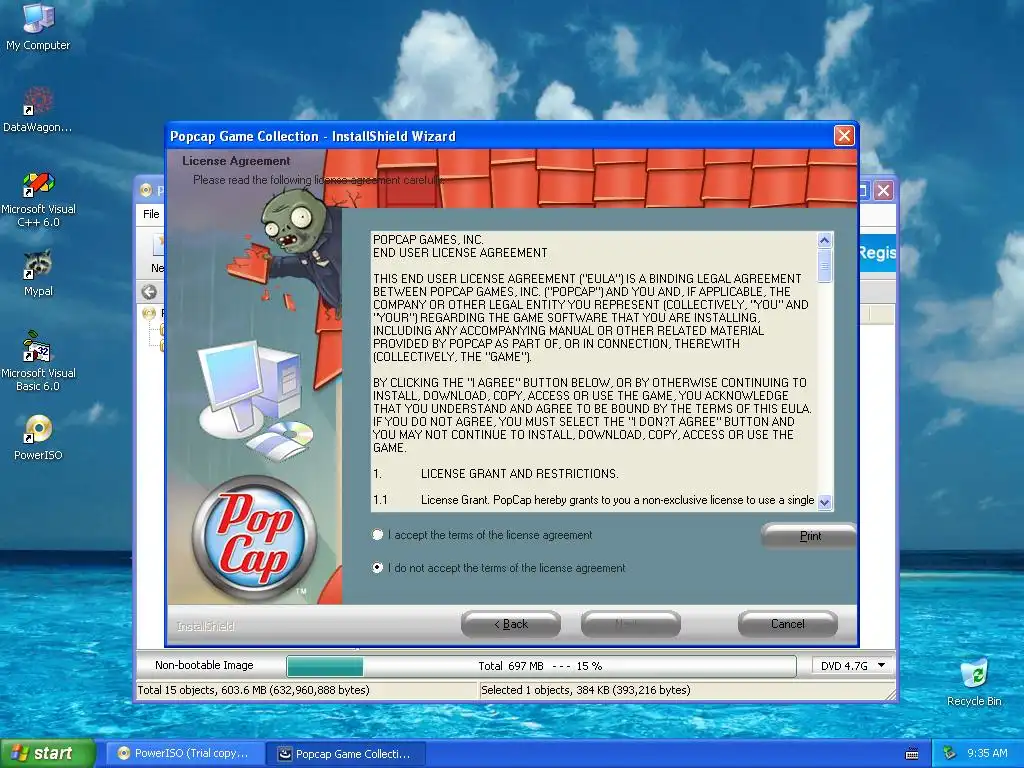This screenshot has height=768, width=1024.
Task: Select Popcap Game Collection taskbar button
Action: click(346, 753)
